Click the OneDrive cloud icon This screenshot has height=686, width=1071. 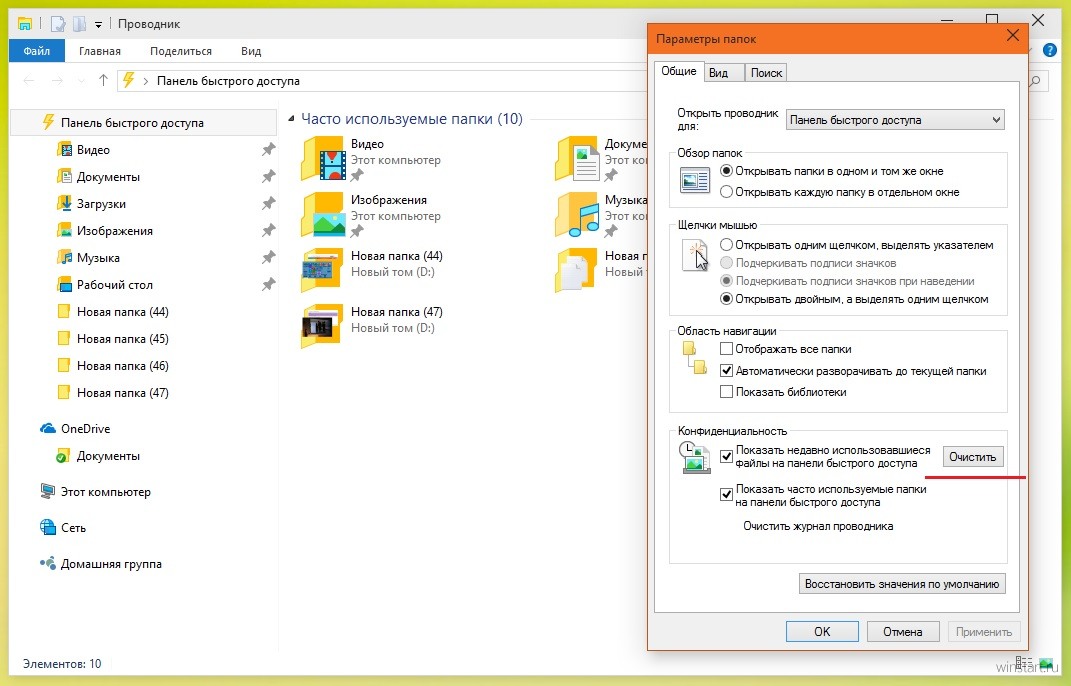point(48,428)
